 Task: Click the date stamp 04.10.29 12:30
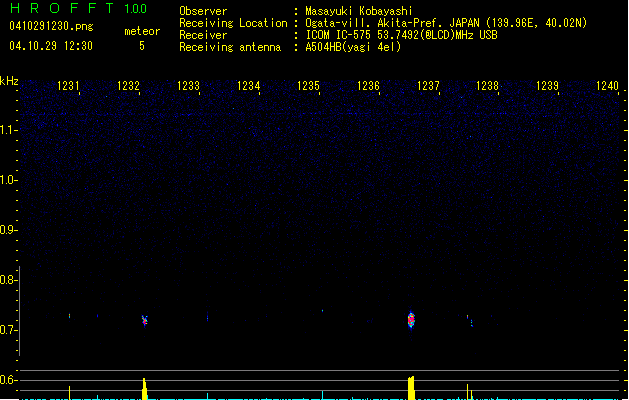(51, 46)
